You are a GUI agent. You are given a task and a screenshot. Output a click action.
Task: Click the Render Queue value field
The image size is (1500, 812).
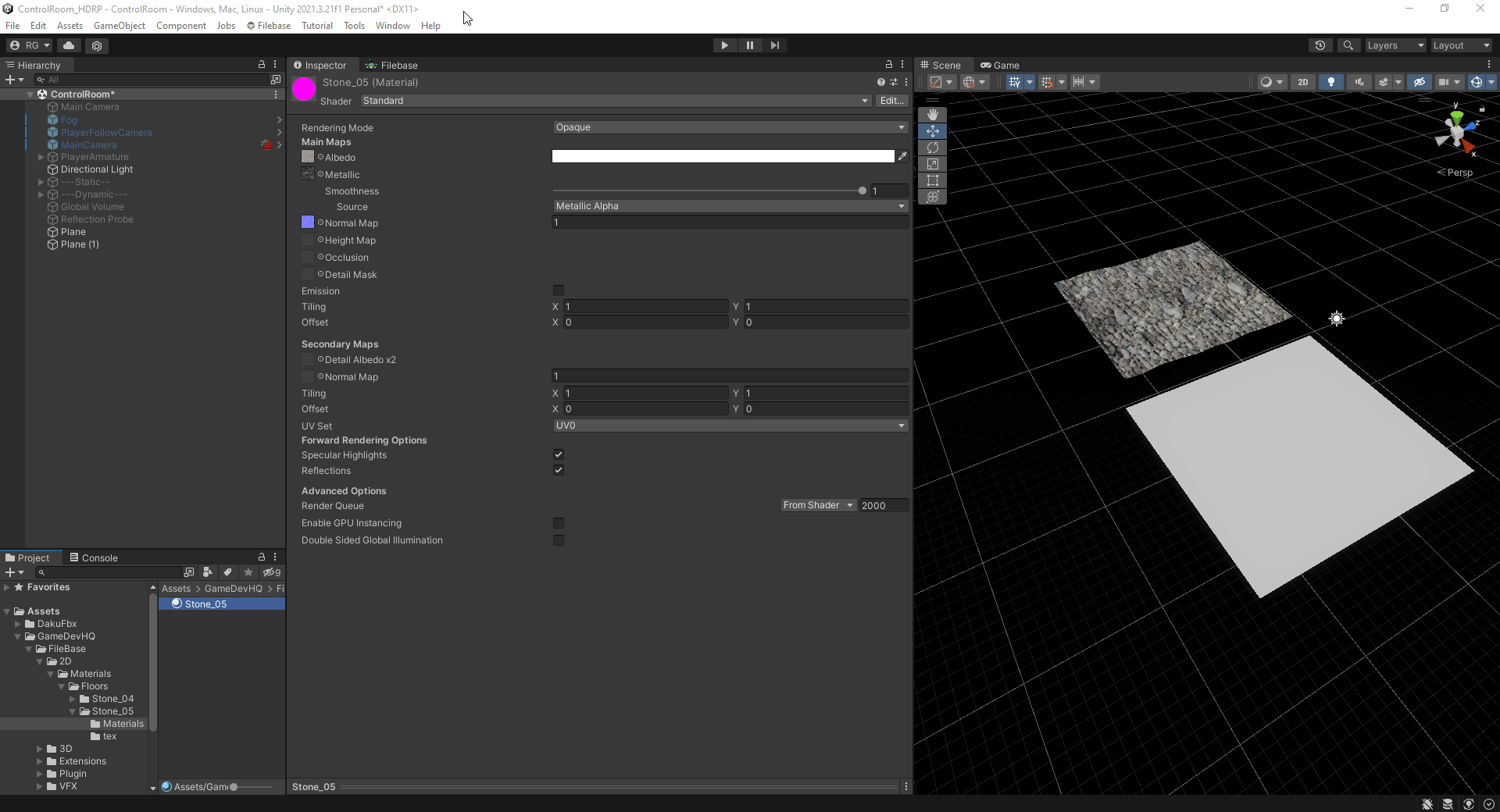click(884, 505)
